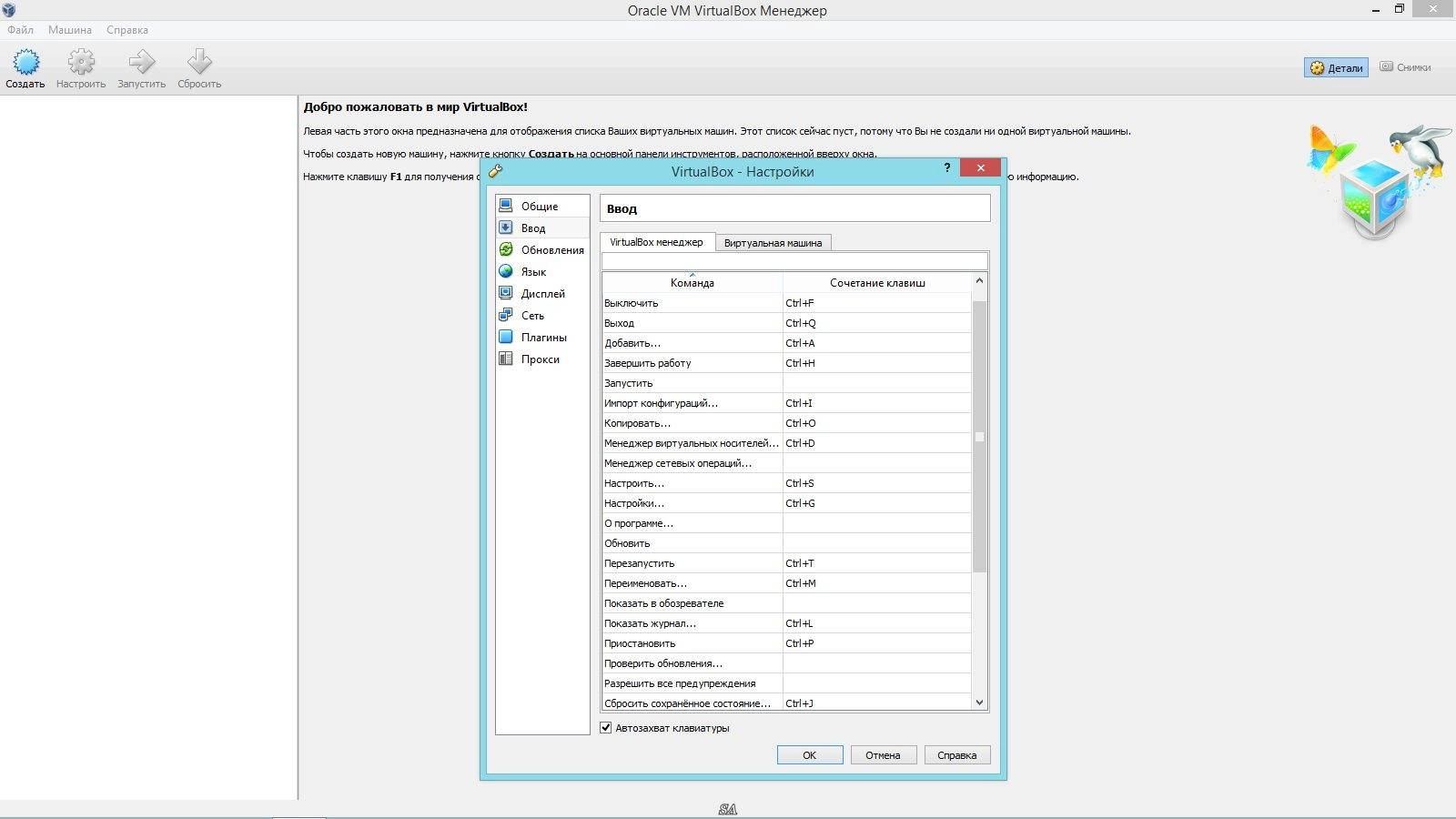Click the Ctrl+D shortcut cell
Image resolution: width=1456 pixels, height=819 pixels.
[877, 443]
